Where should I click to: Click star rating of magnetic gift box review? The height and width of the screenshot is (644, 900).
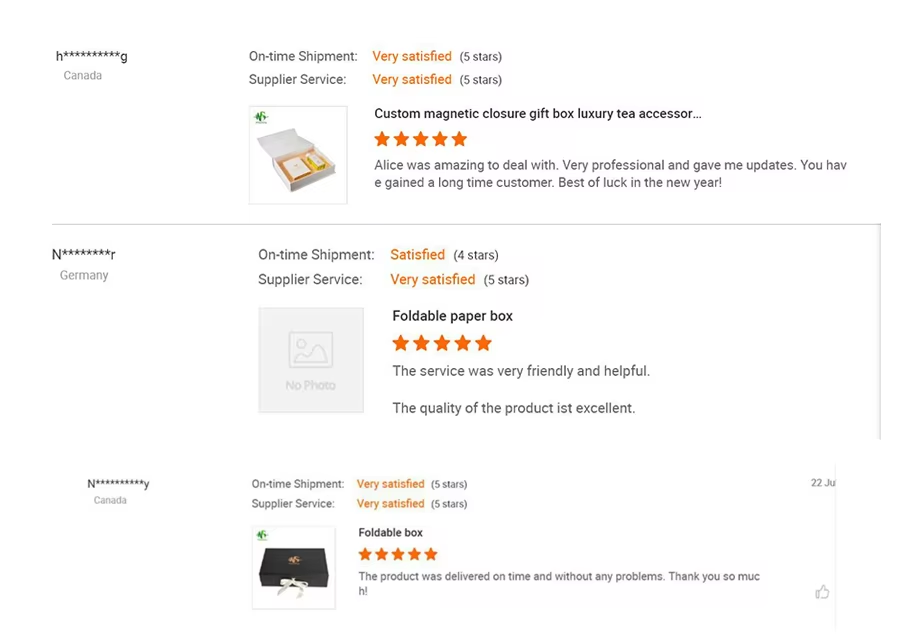tap(420, 139)
